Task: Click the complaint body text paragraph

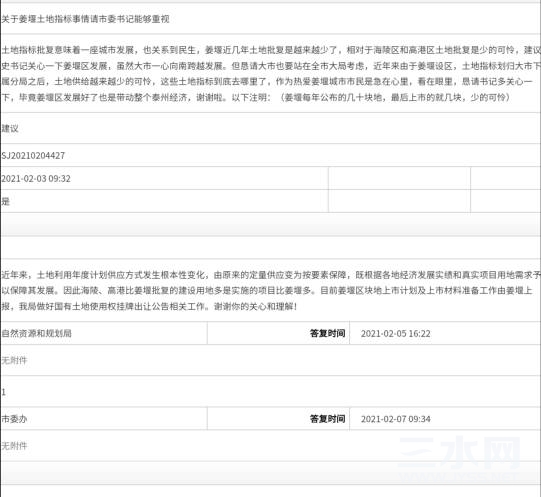Action: pos(270,74)
